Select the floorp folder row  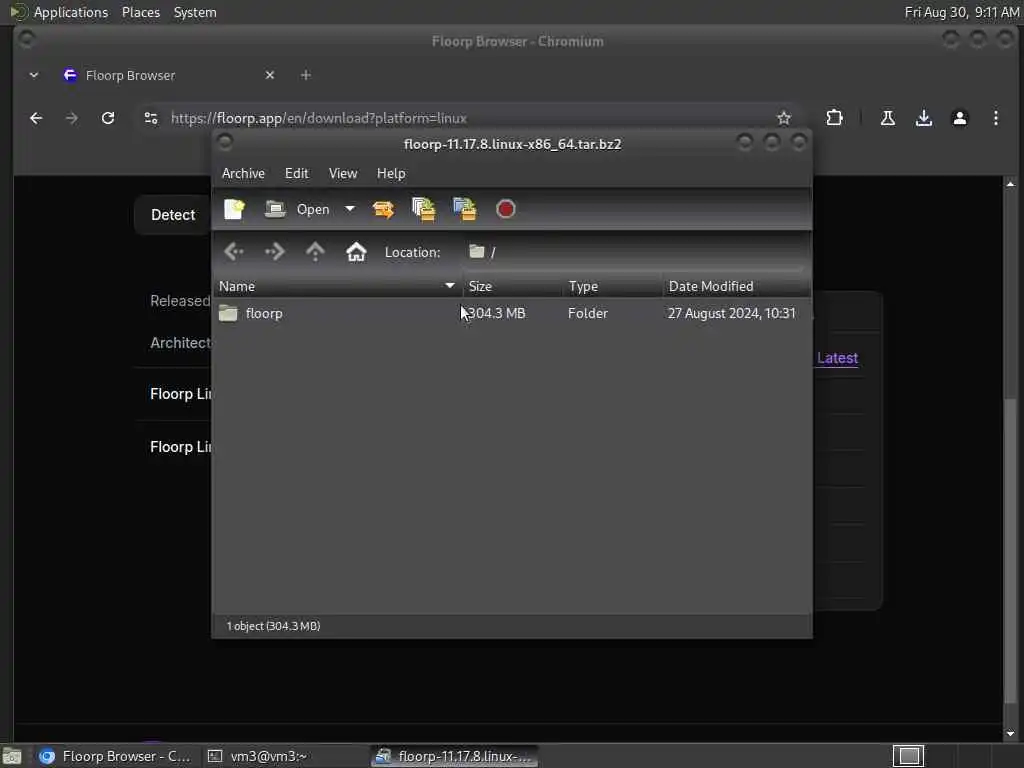coord(512,313)
